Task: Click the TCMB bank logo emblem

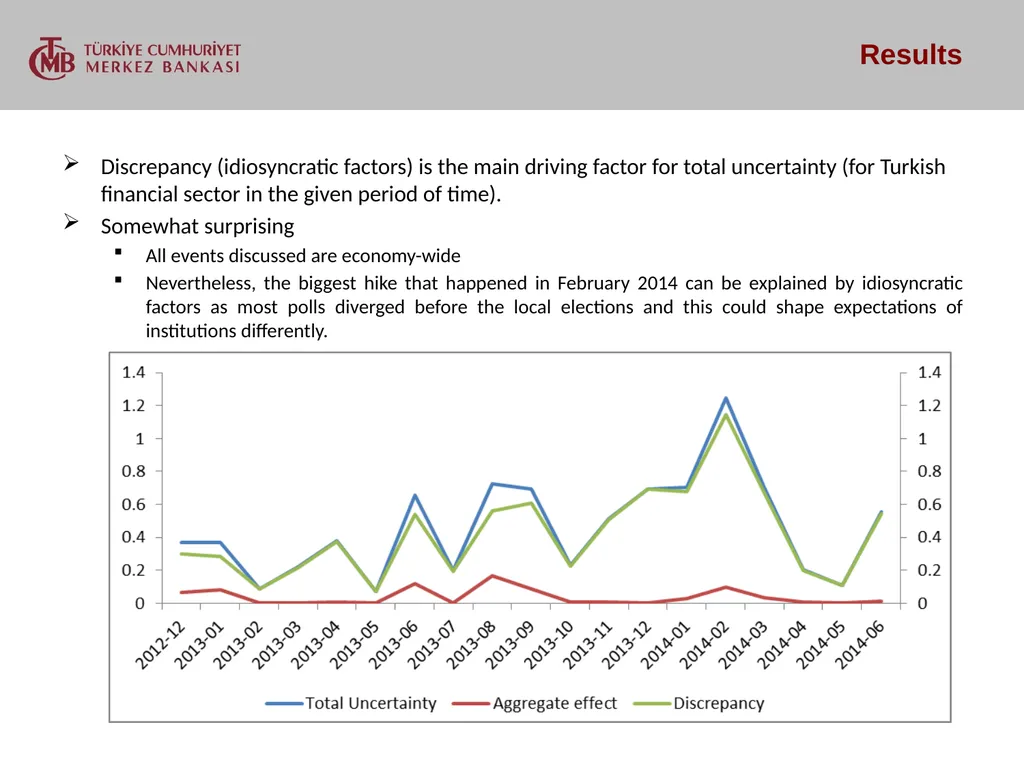Action: (x=52, y=58)
